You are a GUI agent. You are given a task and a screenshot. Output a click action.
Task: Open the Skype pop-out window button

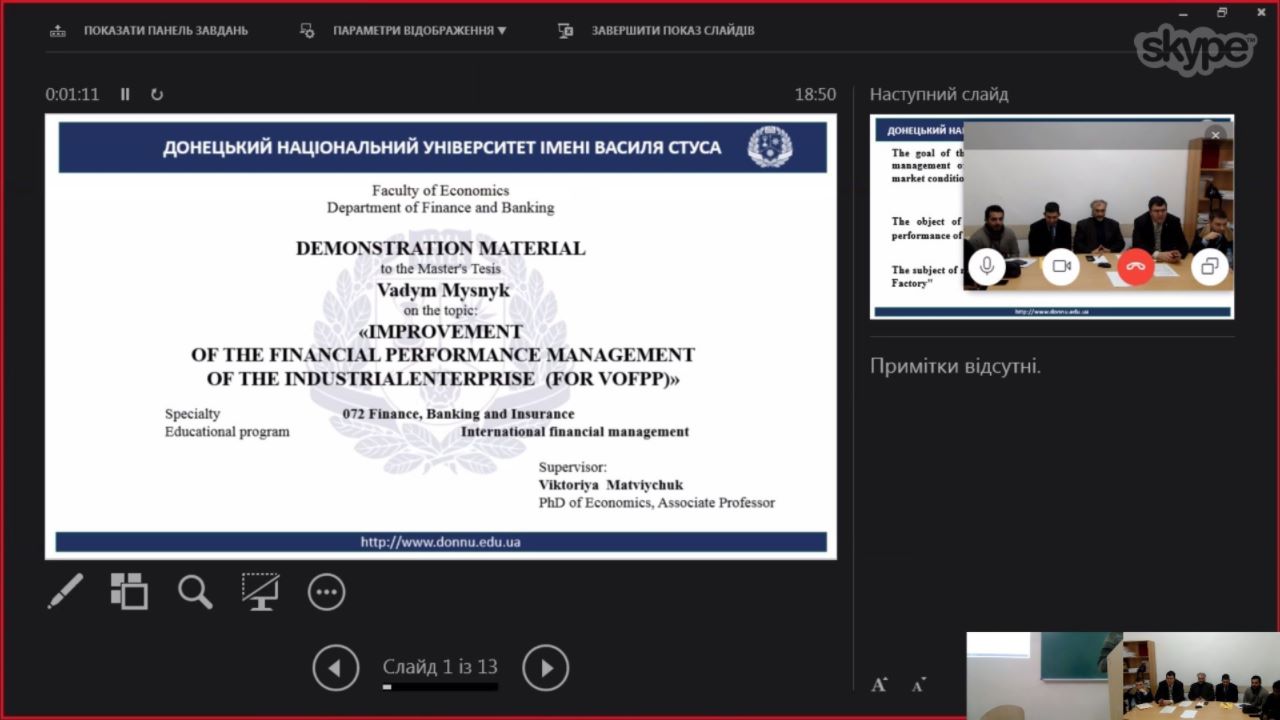click(1209, 266)
